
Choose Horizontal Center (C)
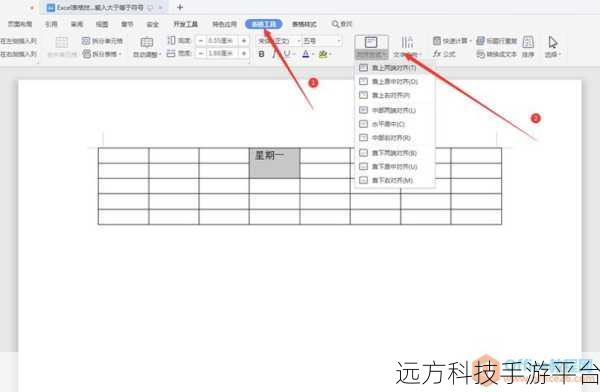tap(395, 124)
